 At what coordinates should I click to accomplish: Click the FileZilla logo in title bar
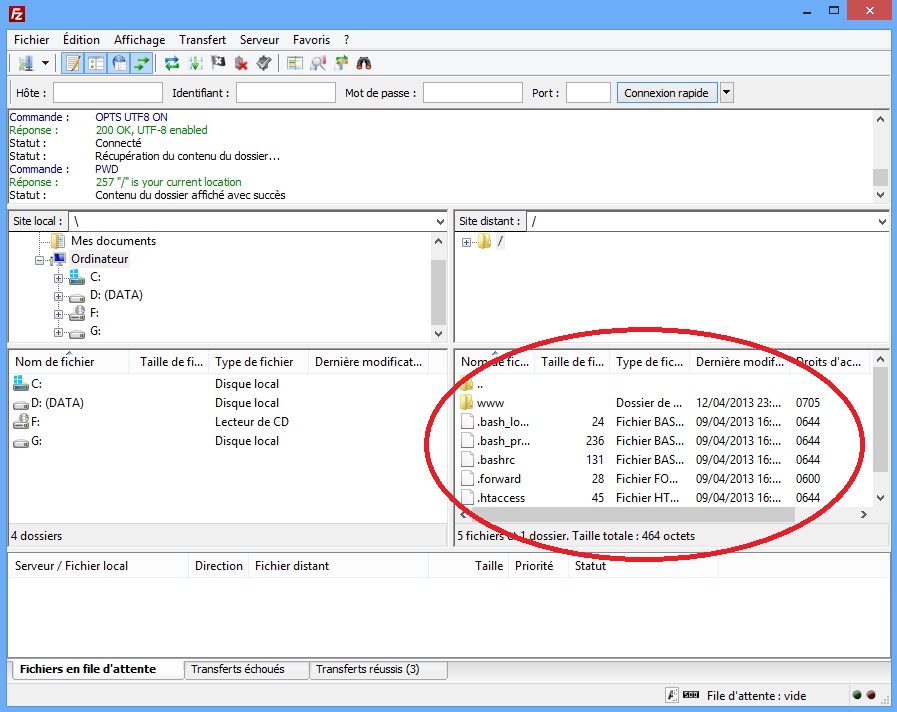(17, 14)
